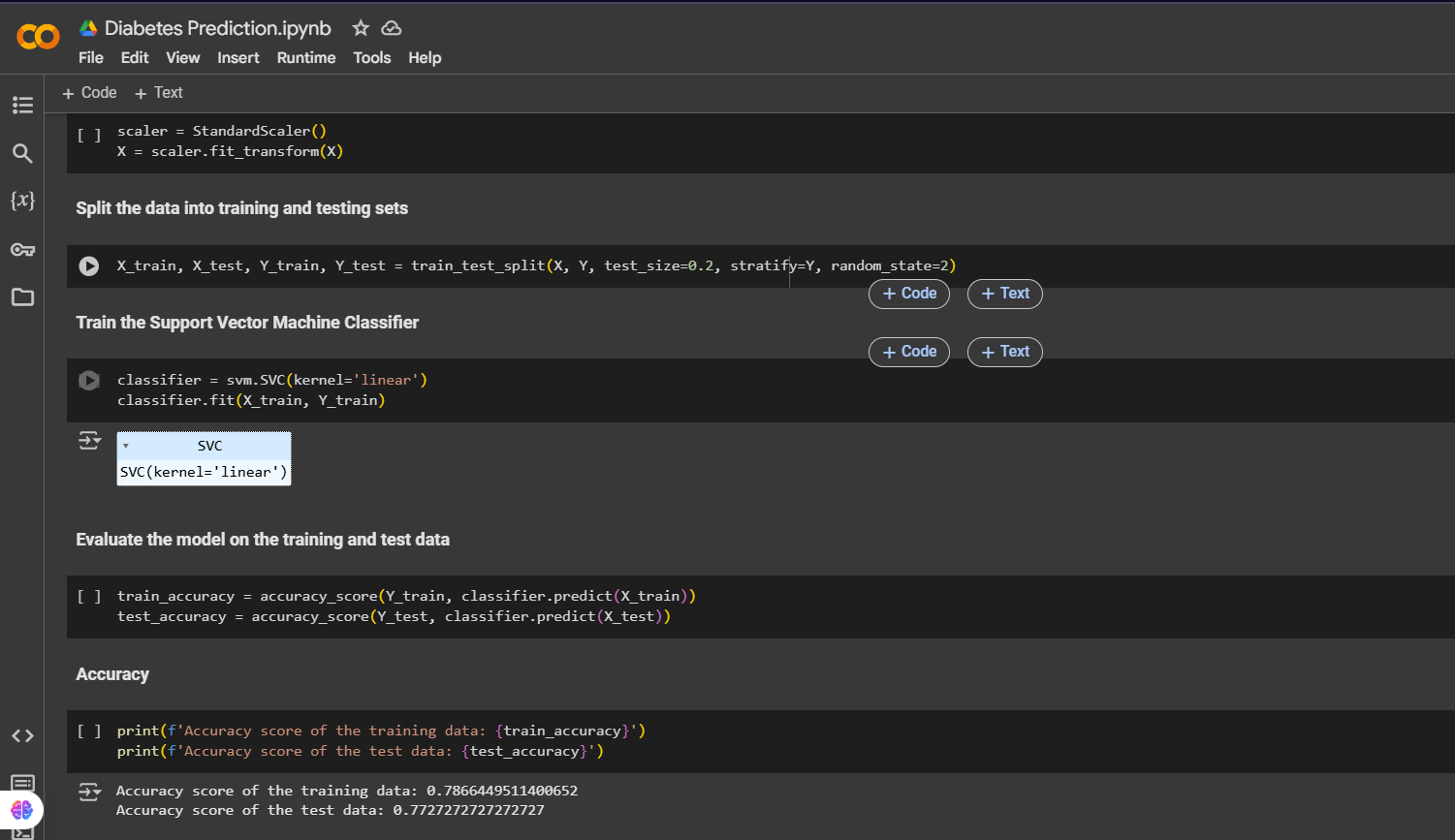
Task: Click lower floating + Code button
Action: coord(909,352)
